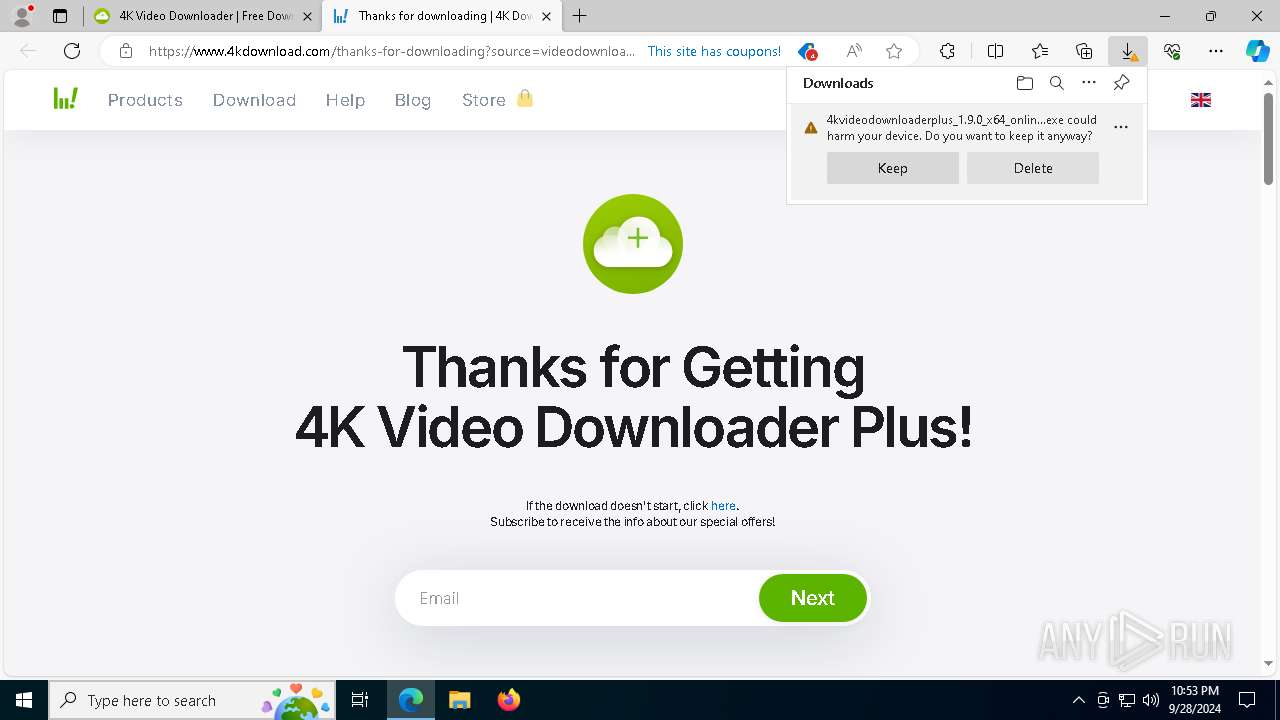This screenshot has height=720, width=1280.
Task: Open the Help menu item
Action: tap(345, 100)
